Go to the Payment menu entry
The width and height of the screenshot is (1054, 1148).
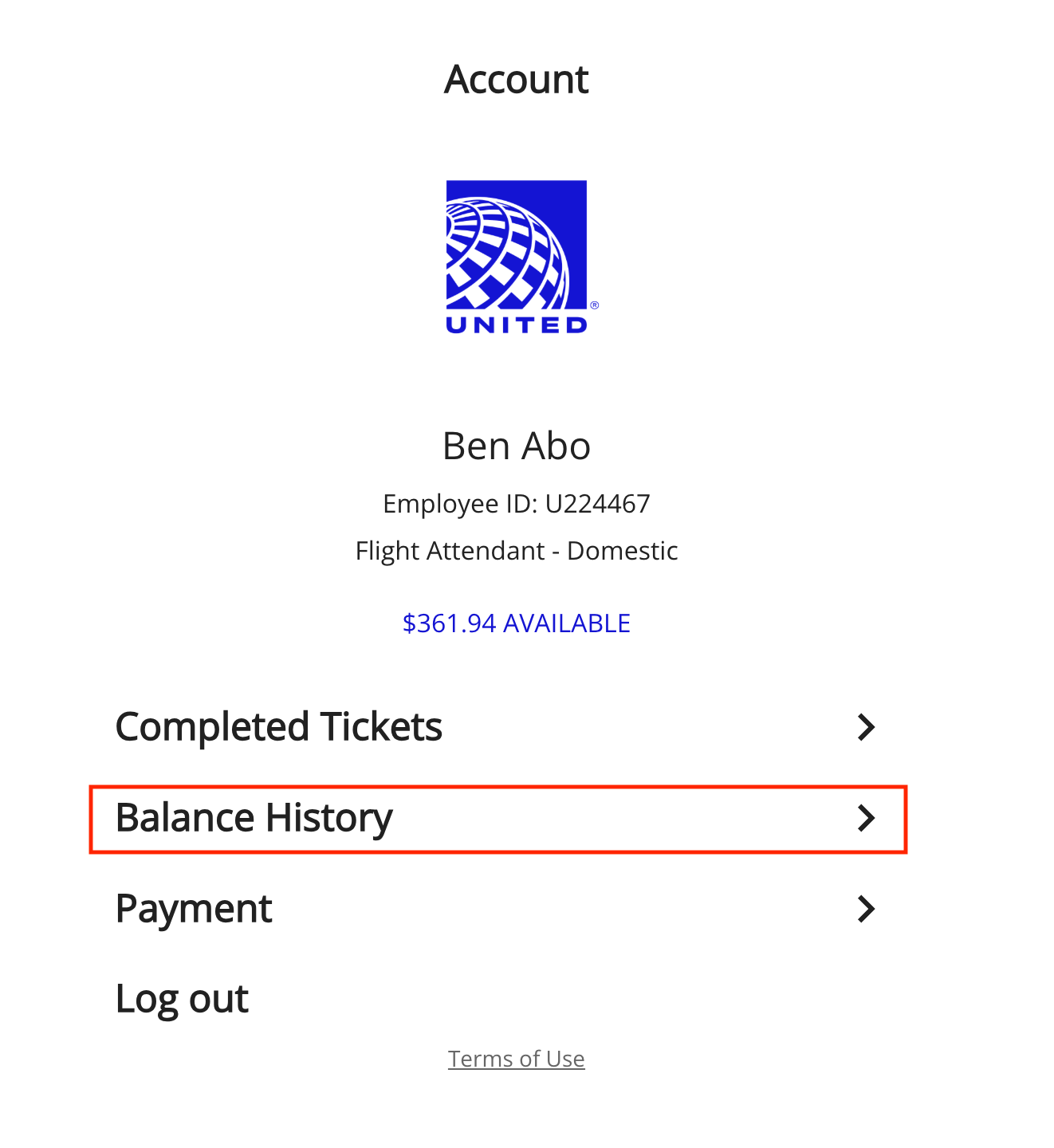point(498,909)
